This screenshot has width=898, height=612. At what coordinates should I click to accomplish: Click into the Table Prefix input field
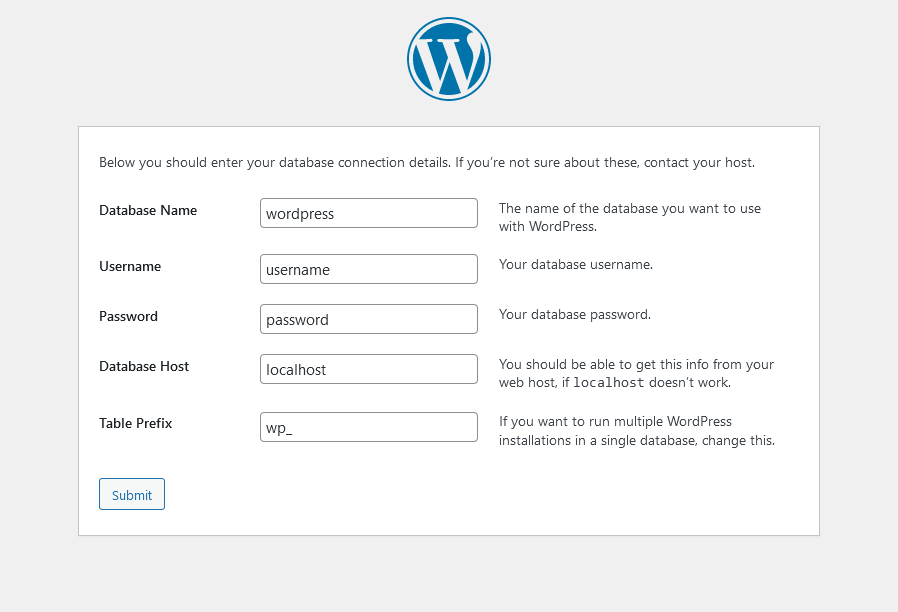coord(368,427)
